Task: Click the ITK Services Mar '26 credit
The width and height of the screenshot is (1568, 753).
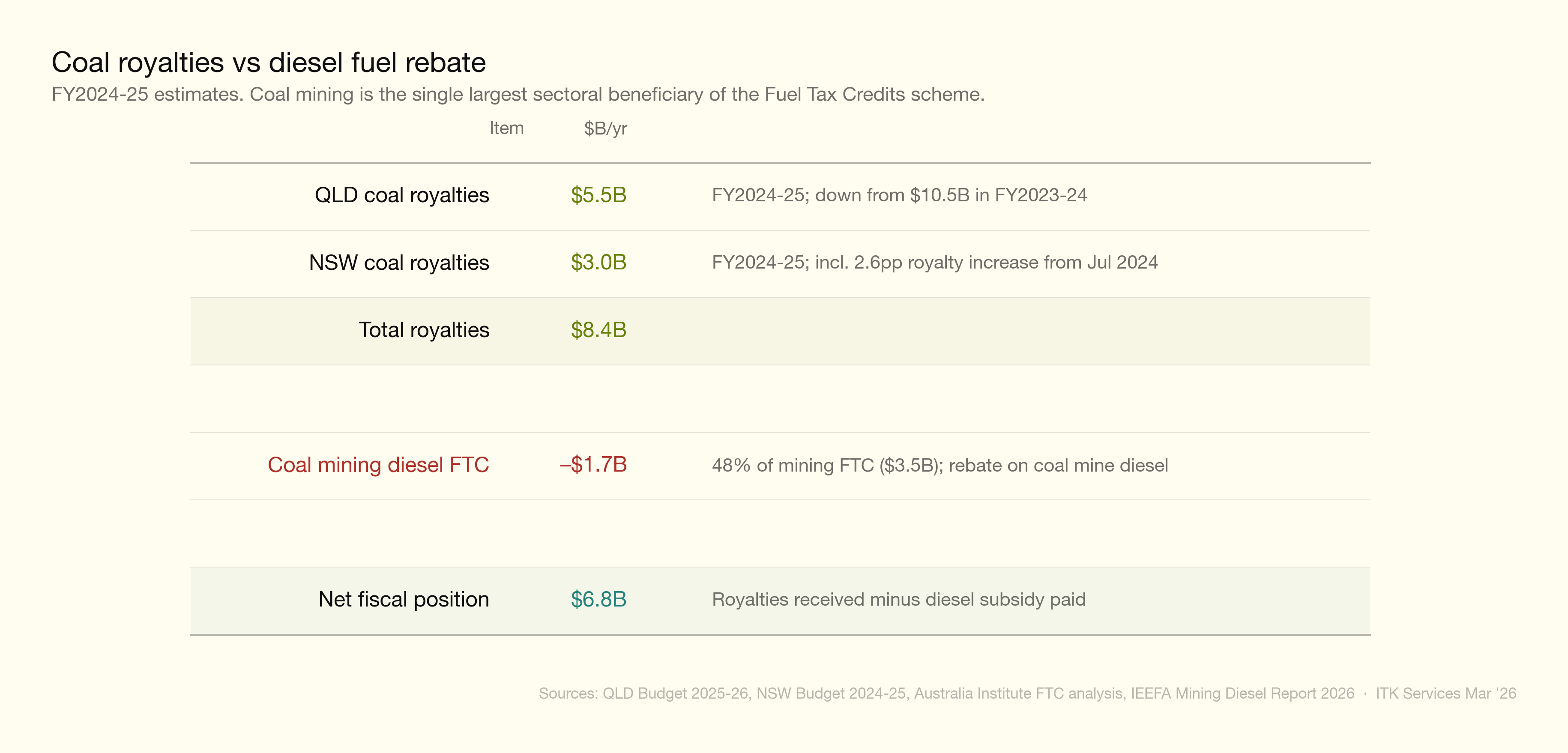Action: coord(1445,693)
